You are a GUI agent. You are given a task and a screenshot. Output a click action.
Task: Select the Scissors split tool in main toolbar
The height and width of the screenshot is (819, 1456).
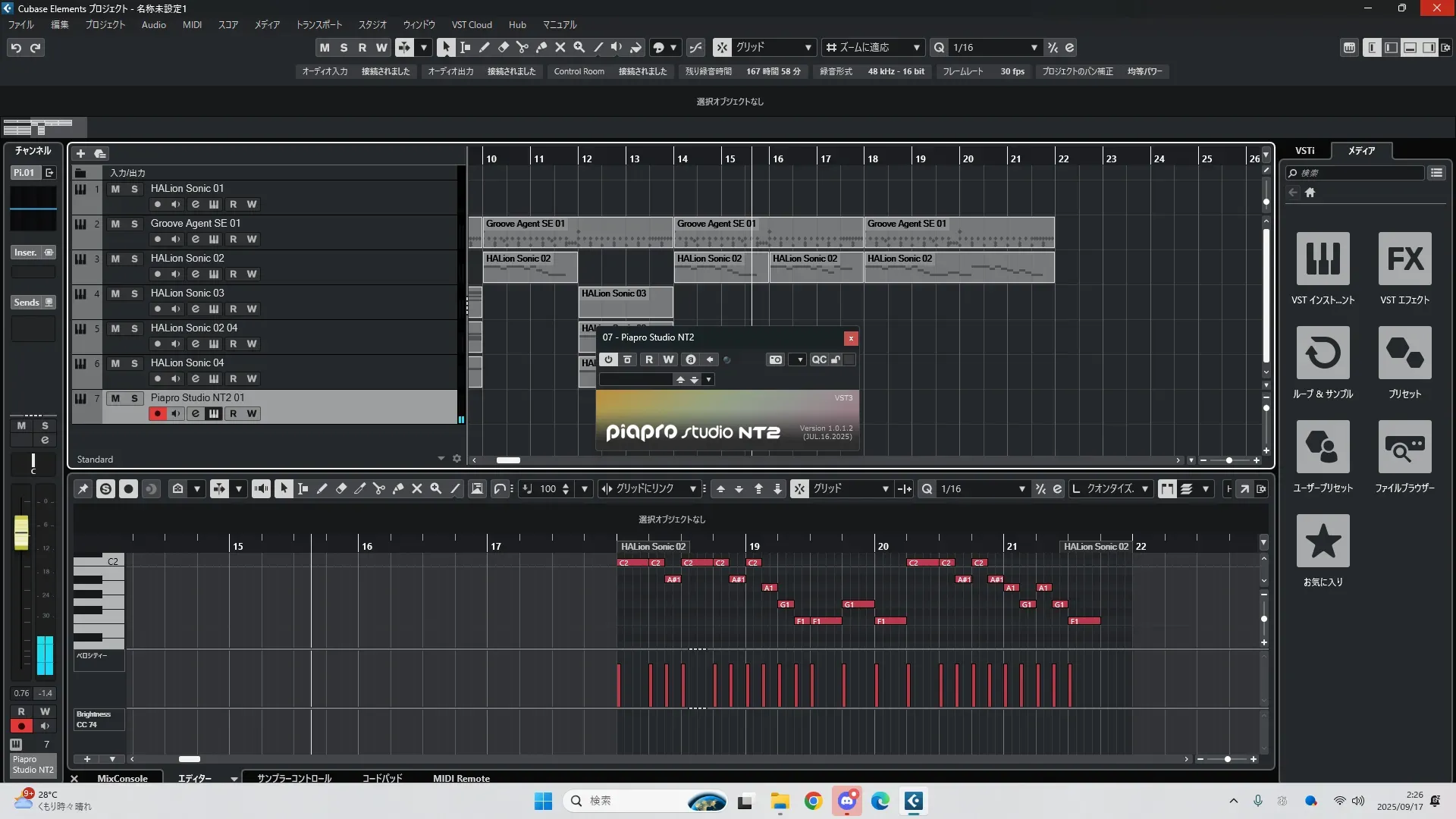[522, 47]
